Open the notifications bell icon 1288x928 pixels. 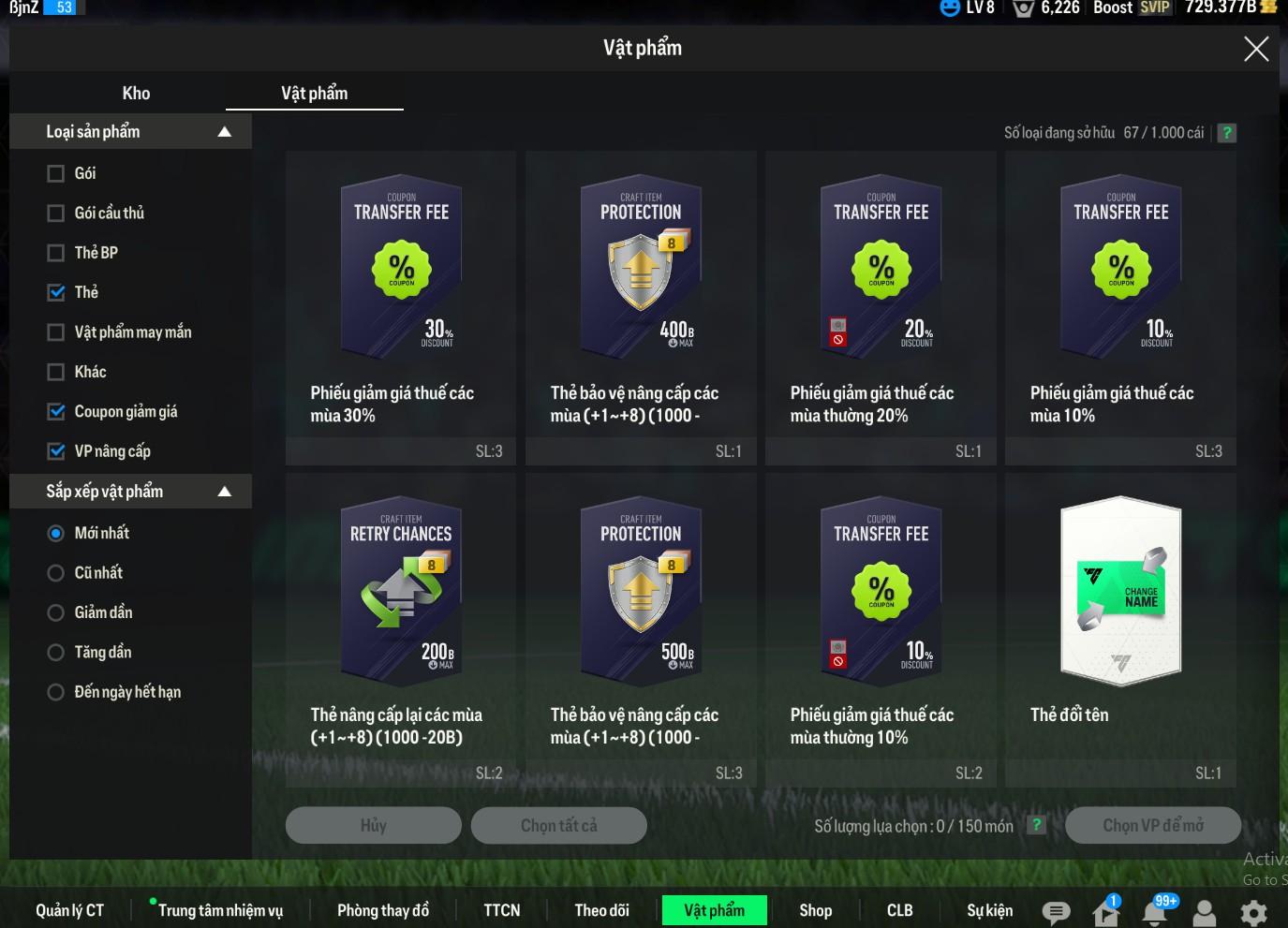[1155, 911]
